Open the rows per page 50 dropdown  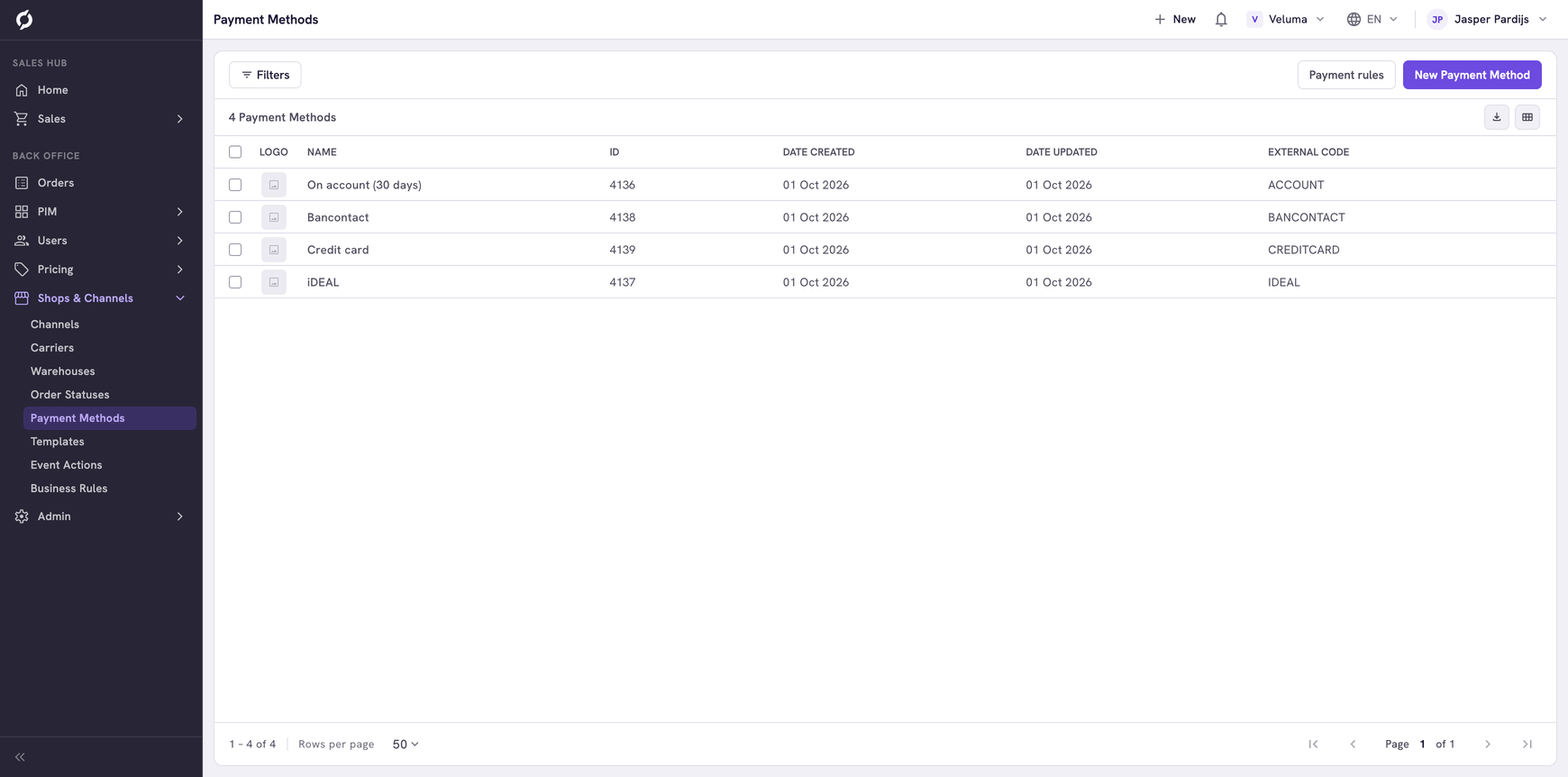point(406,745)
